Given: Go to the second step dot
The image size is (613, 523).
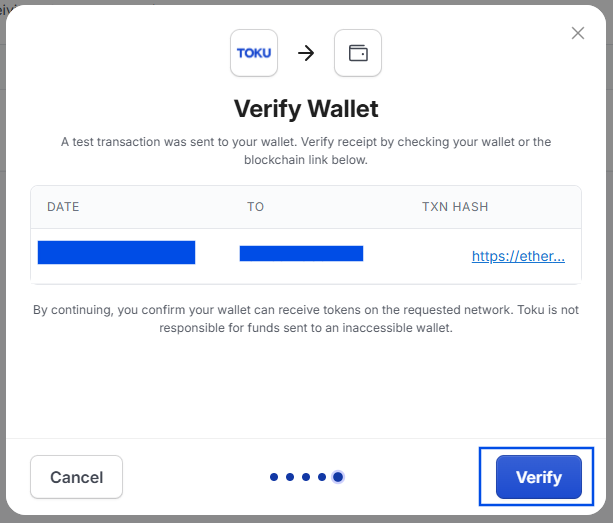Looking at the screenshot, I should (290, 477).
